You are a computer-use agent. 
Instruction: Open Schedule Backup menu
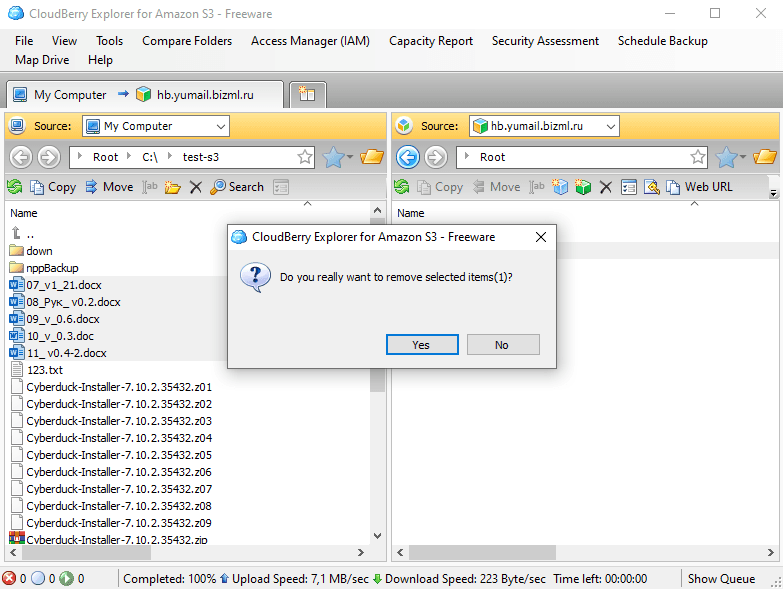(x=662, y=41)
